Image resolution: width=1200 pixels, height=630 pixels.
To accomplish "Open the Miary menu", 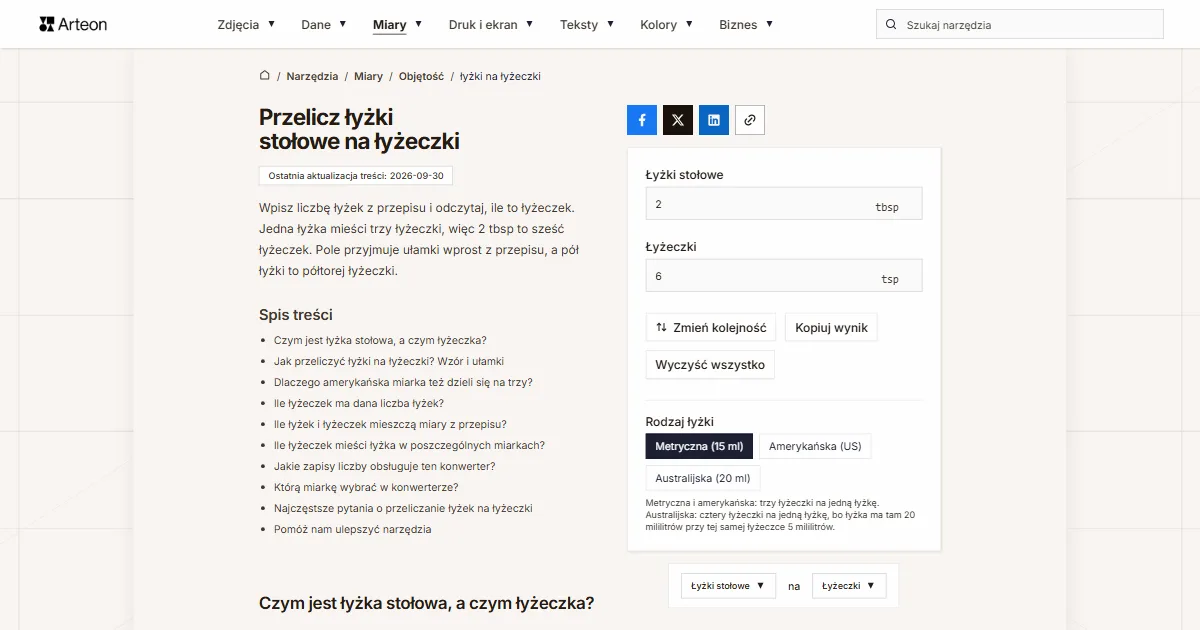I will (x=397, y=25).
